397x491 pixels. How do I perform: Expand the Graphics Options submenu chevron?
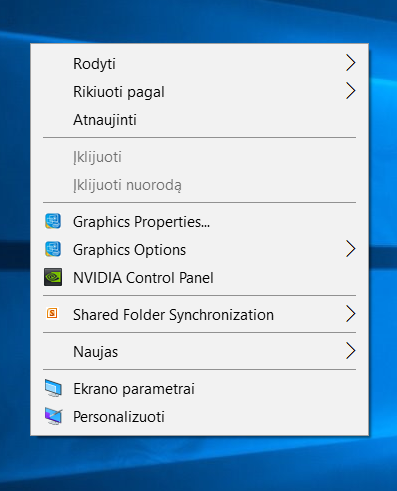(x=351, y=249)
